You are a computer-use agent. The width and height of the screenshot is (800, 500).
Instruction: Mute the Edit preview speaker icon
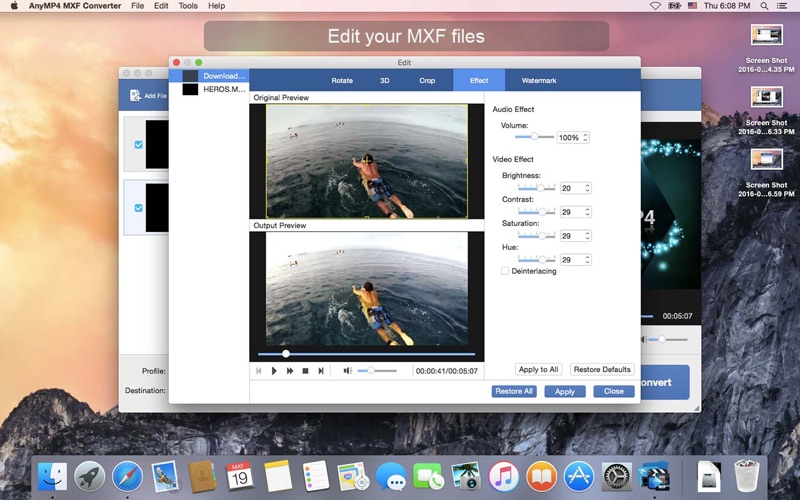pos(347,370)
